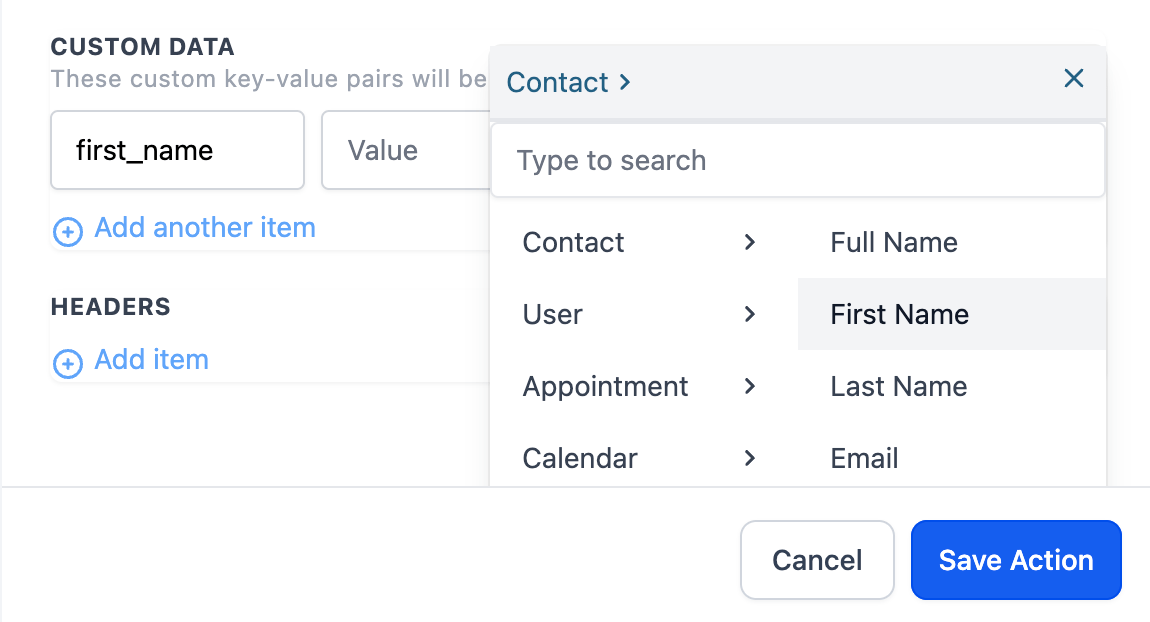
Task: Click the plus icon beside Add another item
Action: click(x=67, y=232)
